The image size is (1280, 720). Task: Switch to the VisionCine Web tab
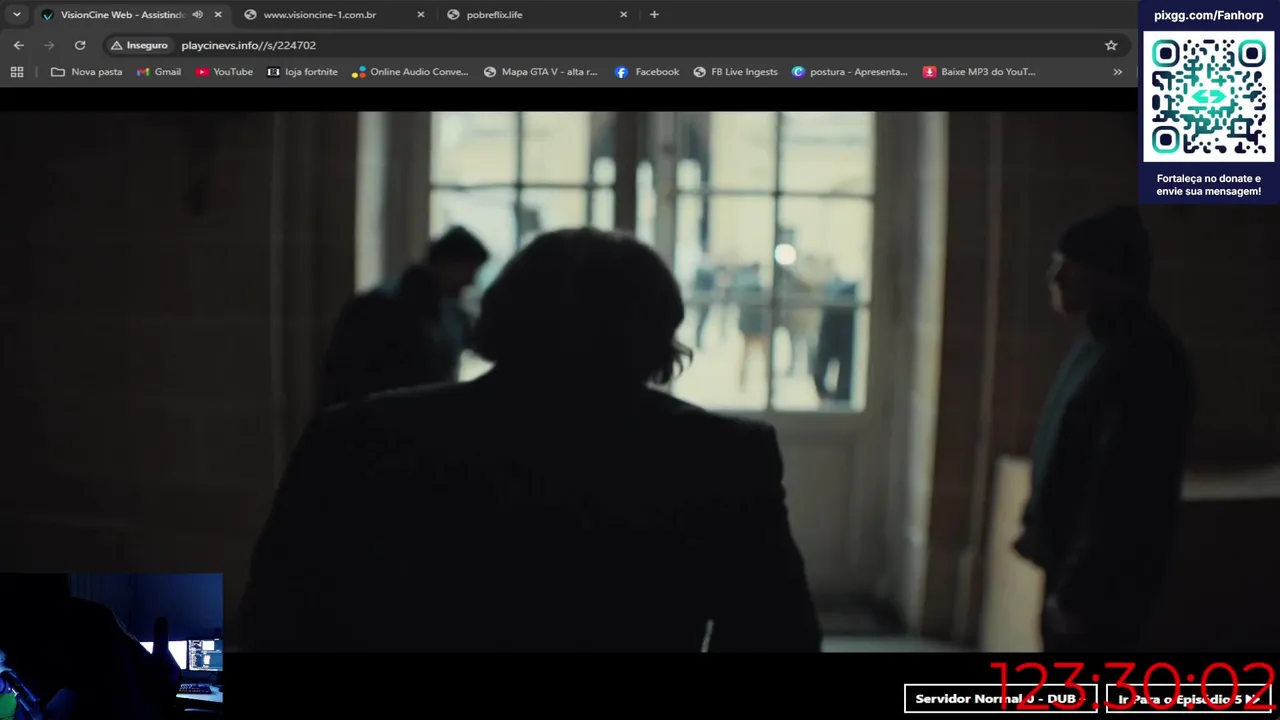pyautogui.click(x=122, y=15)
